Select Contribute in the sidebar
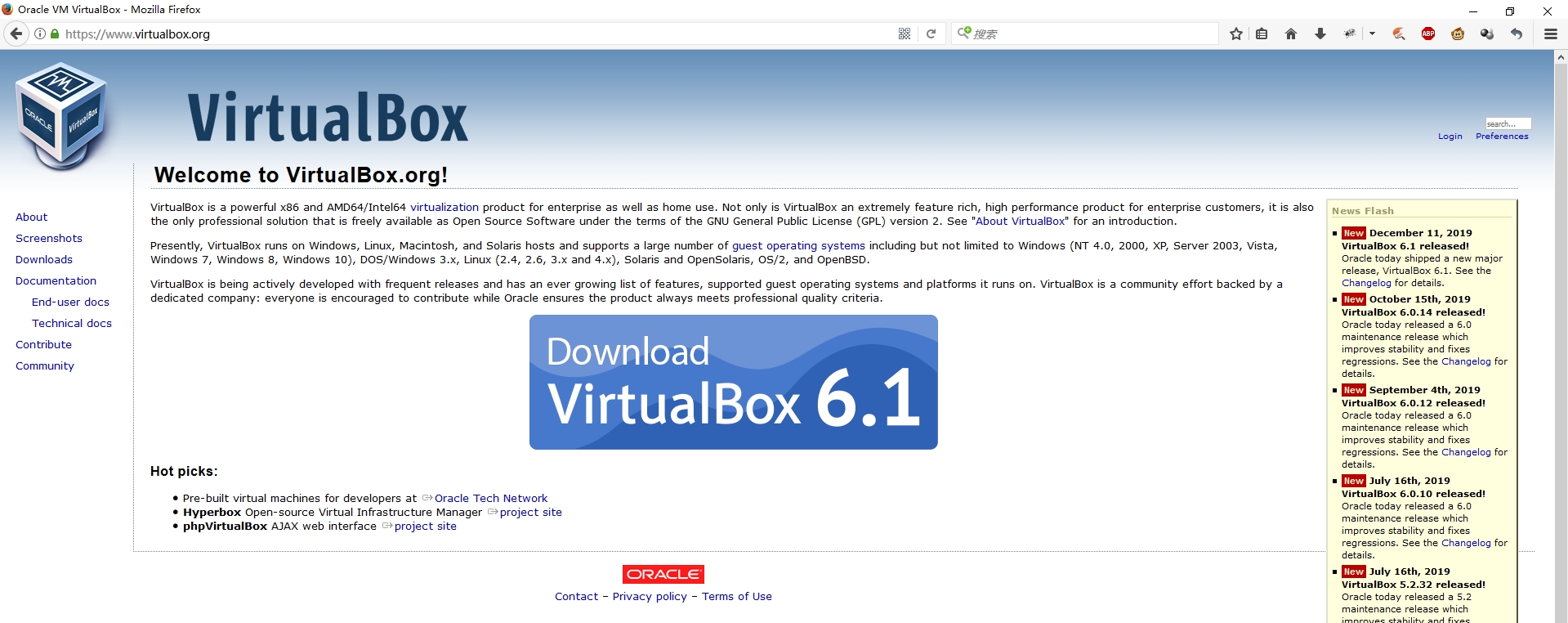The width and height of the screenshot is (1568, 623). [x=44, y=344]
